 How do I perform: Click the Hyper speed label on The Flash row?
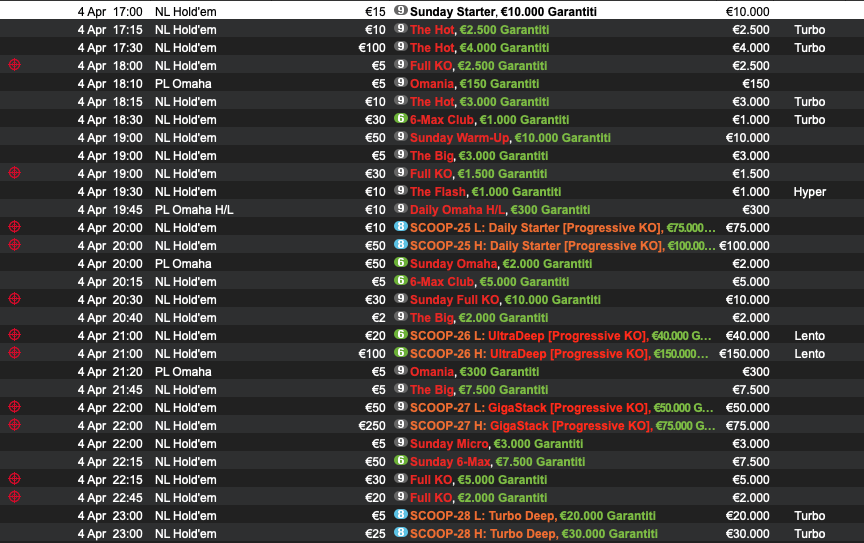(x=809, y=192)
